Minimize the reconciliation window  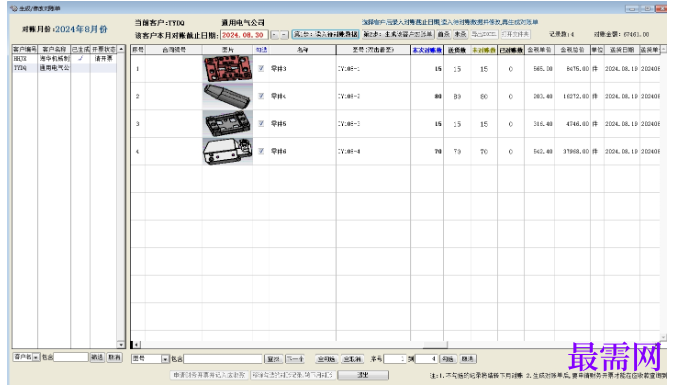(632, 8)
